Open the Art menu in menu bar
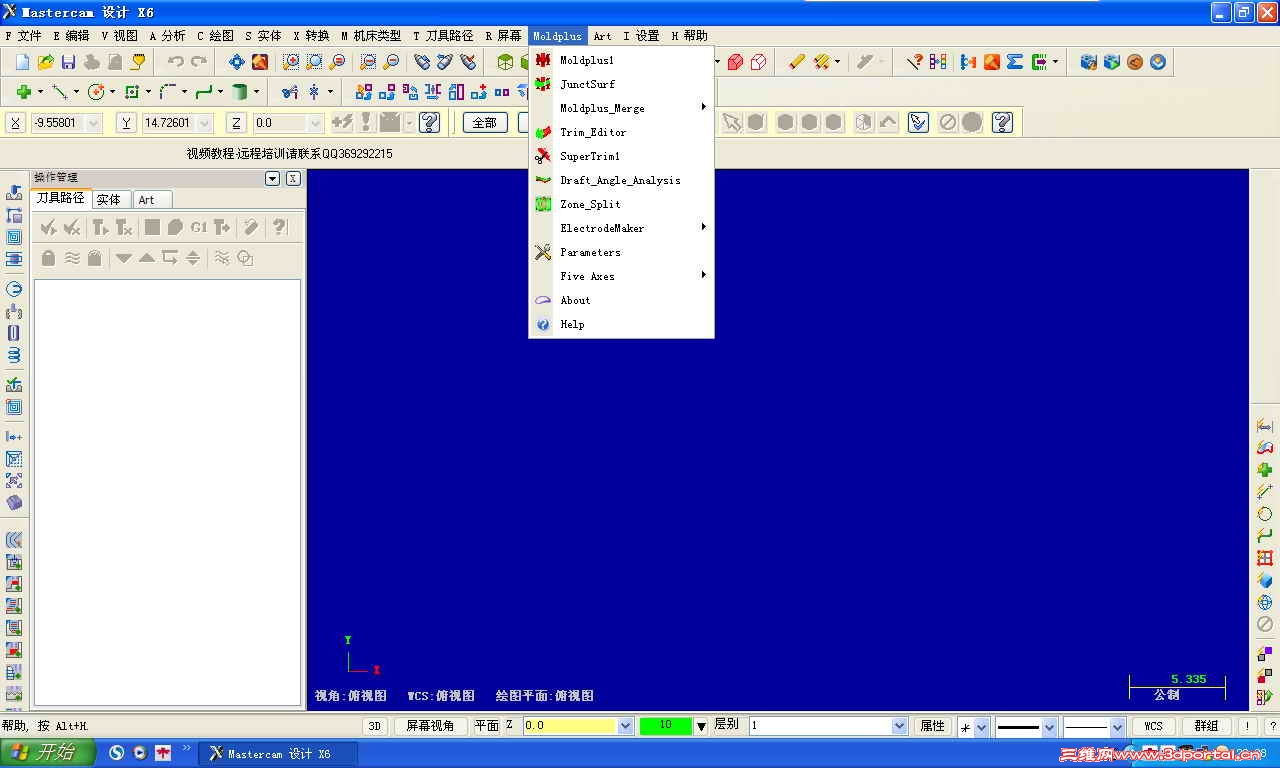1280x768 pixels. point(602,36)
